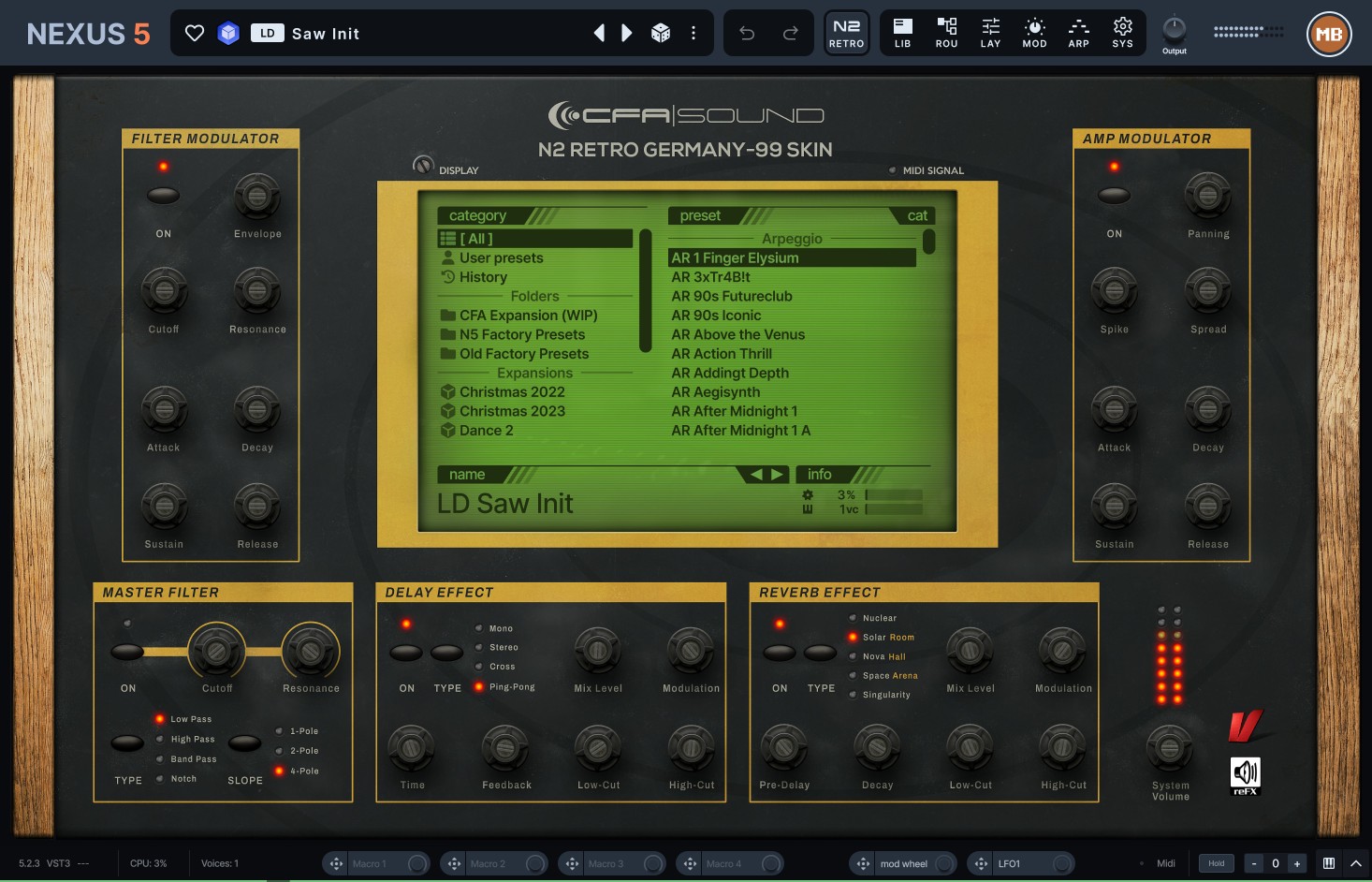
Task: Toggle the Amp Modulator ON switch
Action: [x=1114, y=196]
